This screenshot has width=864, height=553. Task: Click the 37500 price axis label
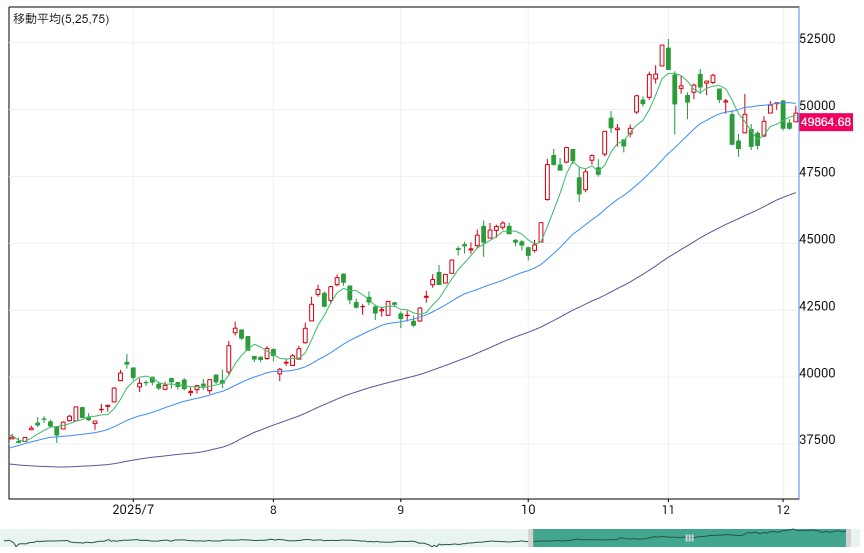tap(817, 440)
